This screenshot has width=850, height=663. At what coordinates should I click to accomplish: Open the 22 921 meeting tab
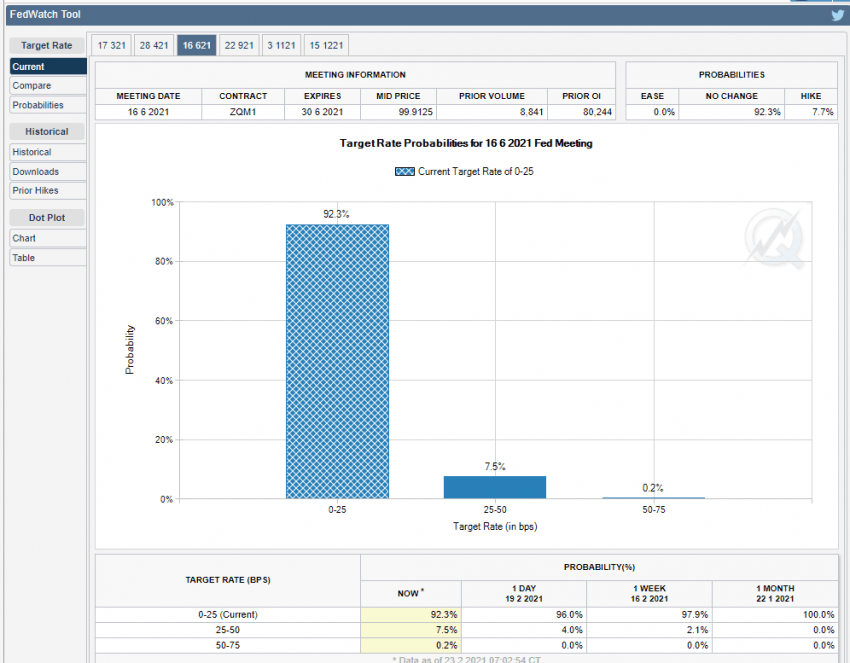(239, 46)
